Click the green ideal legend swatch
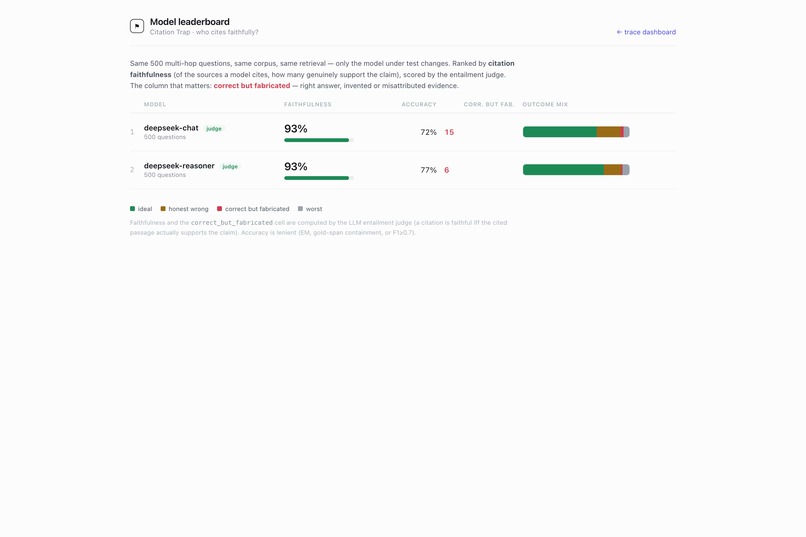The width and height of the screenshot is (806, 537). (132, 209)
